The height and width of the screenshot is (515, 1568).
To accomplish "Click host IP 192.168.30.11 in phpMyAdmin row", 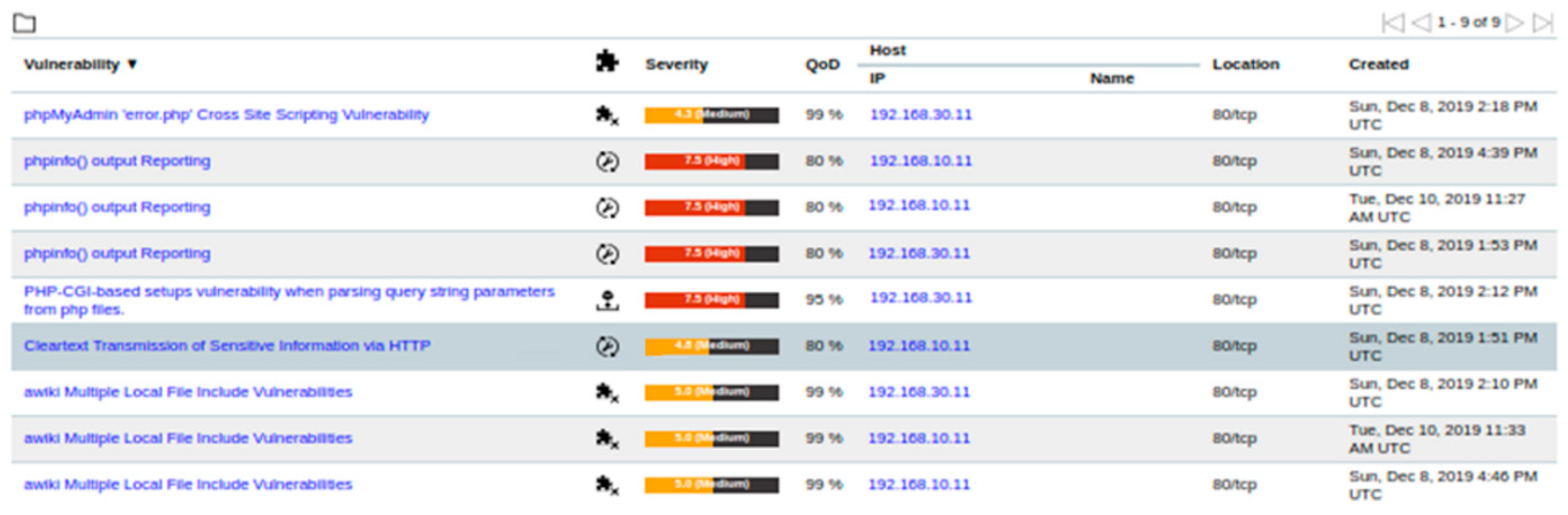I will (921, 115).
